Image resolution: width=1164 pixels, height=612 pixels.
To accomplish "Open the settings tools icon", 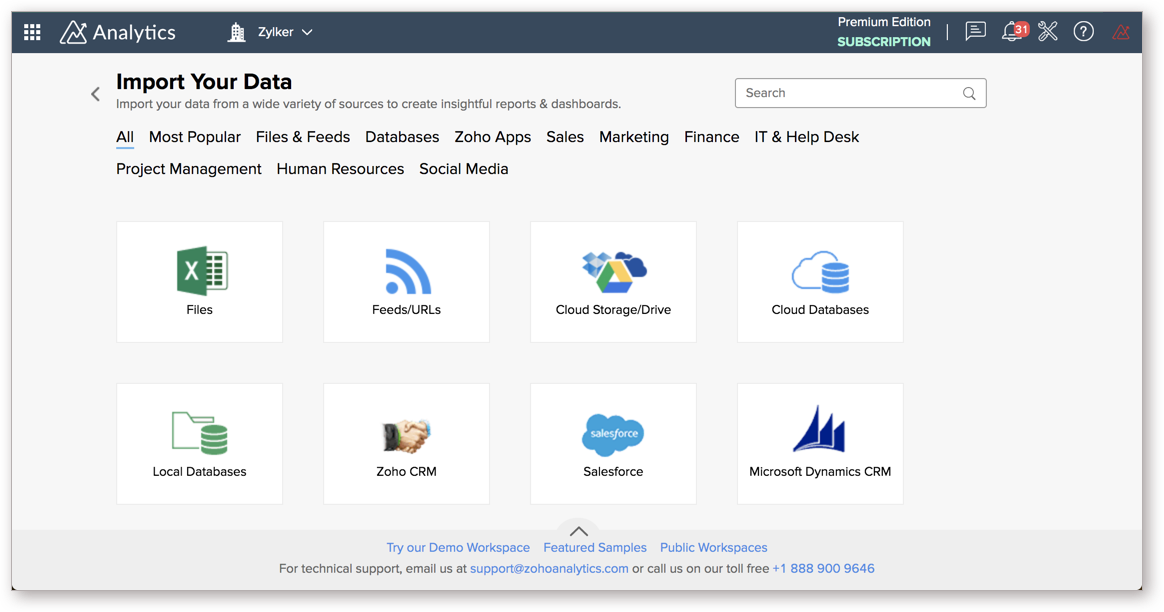I will tap(1048, 31).
